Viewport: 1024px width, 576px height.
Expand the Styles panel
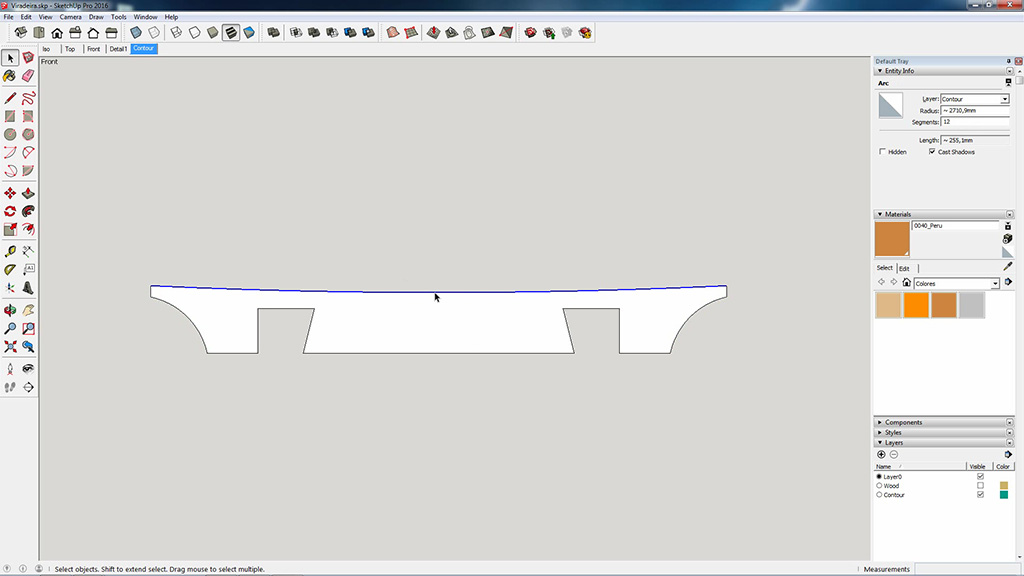tap(880, 432)
